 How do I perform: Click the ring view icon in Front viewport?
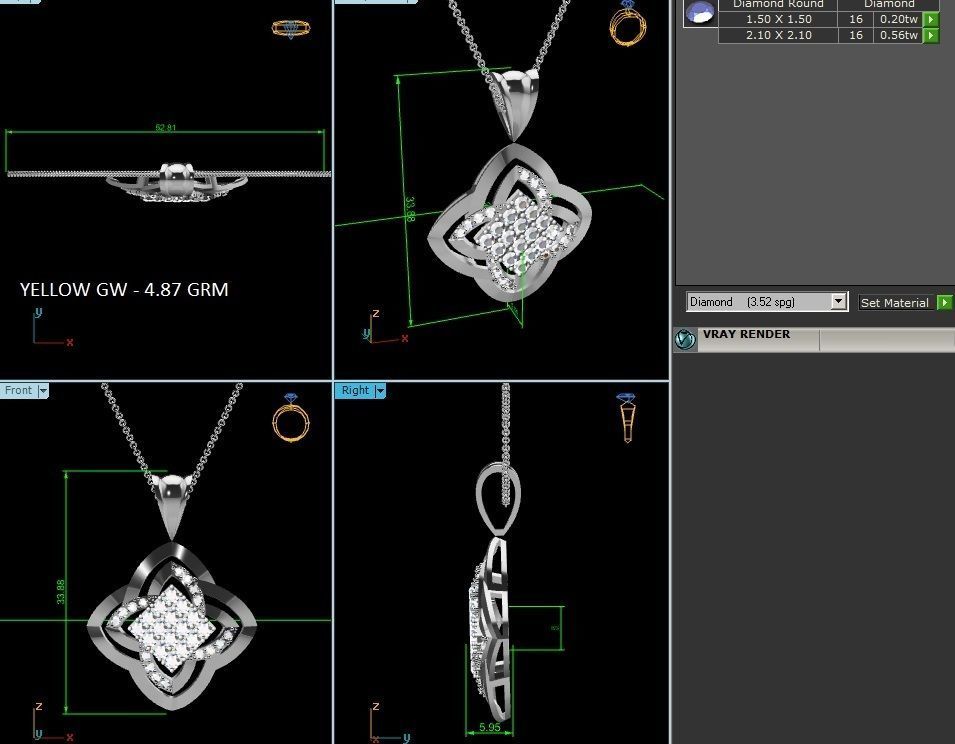[x=291, y=417]
